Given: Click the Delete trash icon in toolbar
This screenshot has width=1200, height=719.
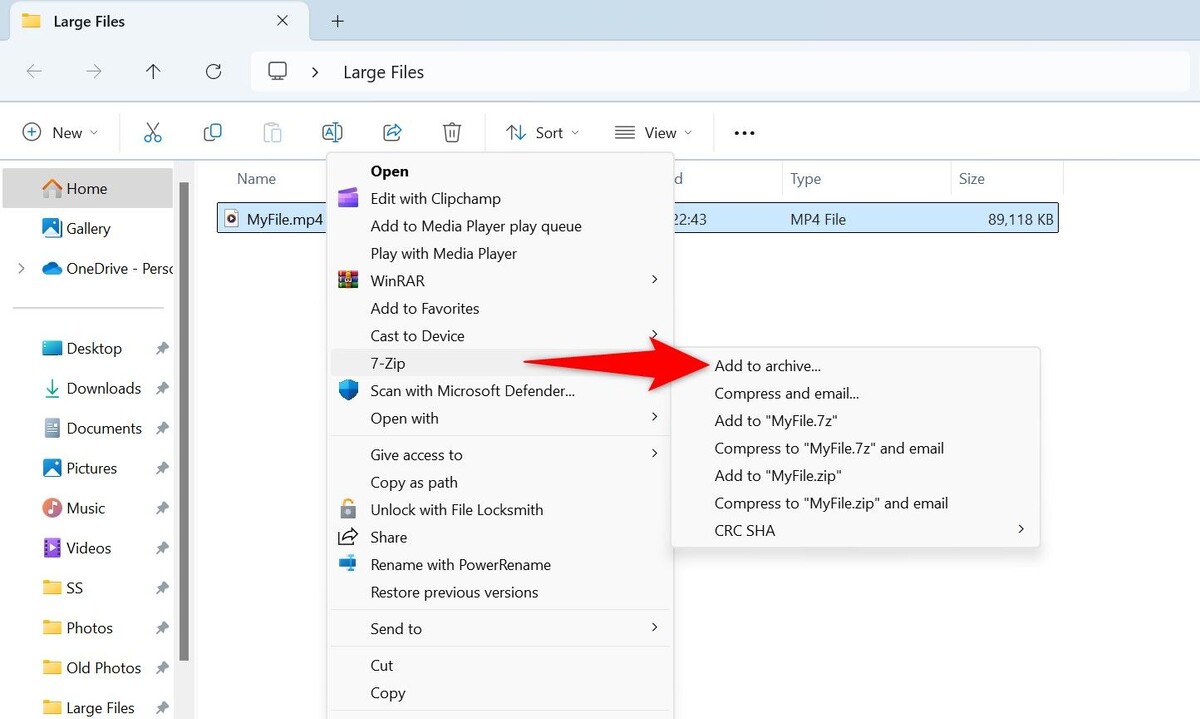Looking at the screenshot, I should click(452, 132).
